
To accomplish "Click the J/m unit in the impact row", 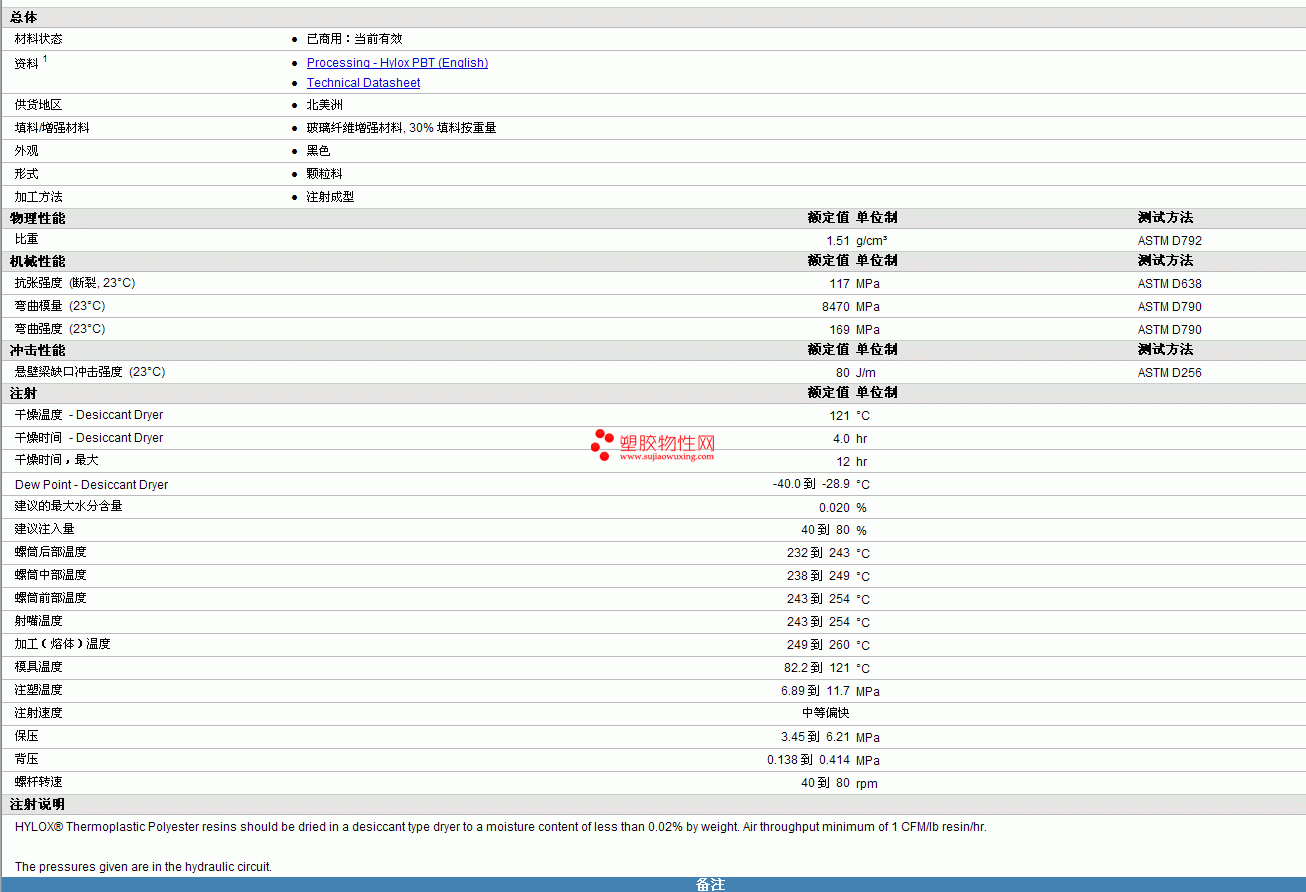I will click(x=866, y=373).
